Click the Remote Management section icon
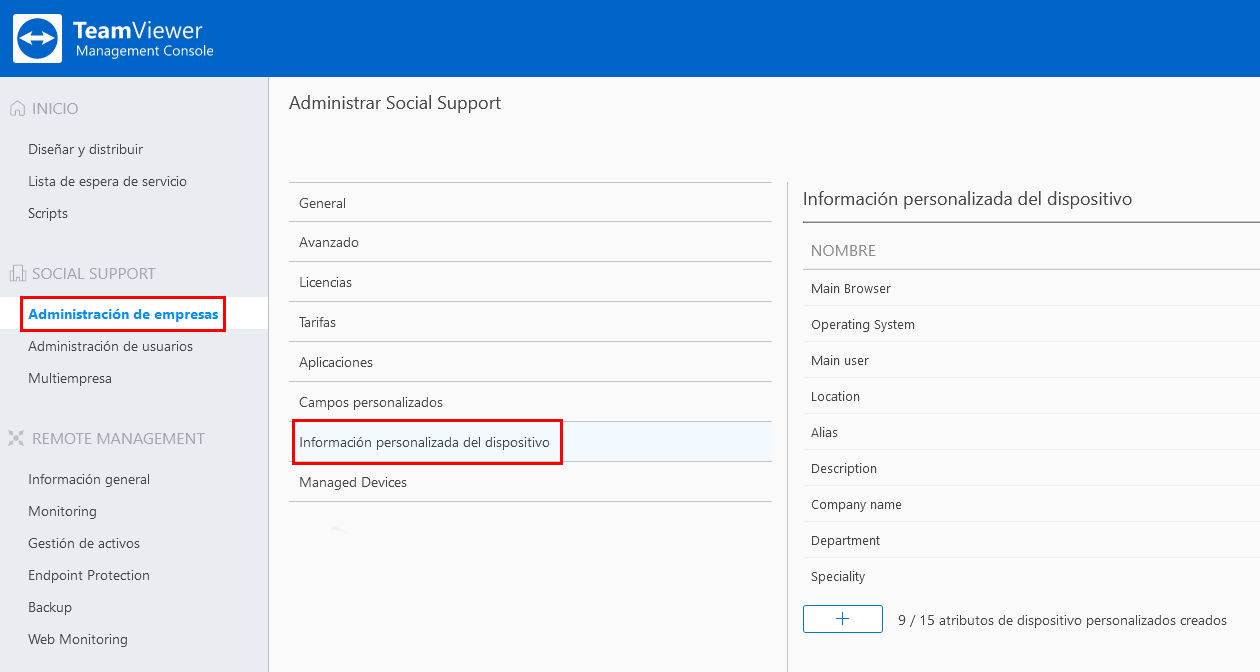The image size is (1260, 672). pos(17,438)
